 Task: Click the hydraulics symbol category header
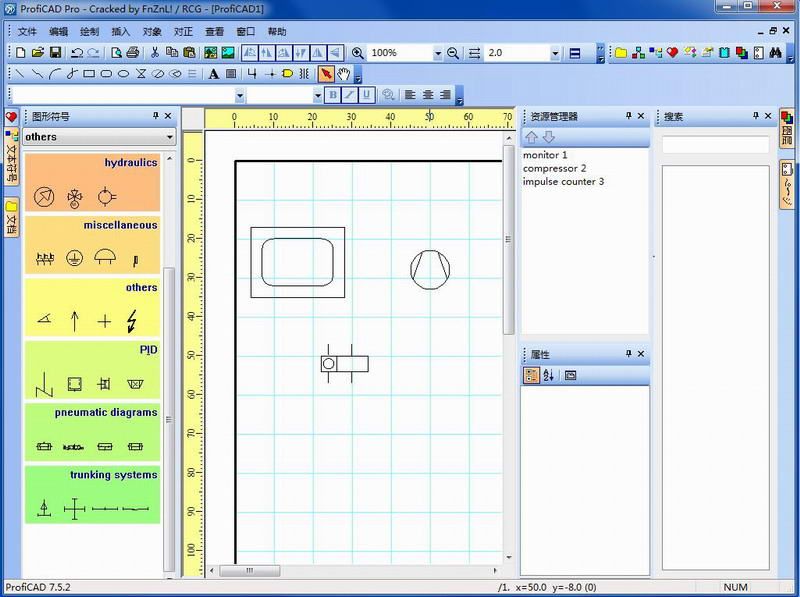click(130, 162)
